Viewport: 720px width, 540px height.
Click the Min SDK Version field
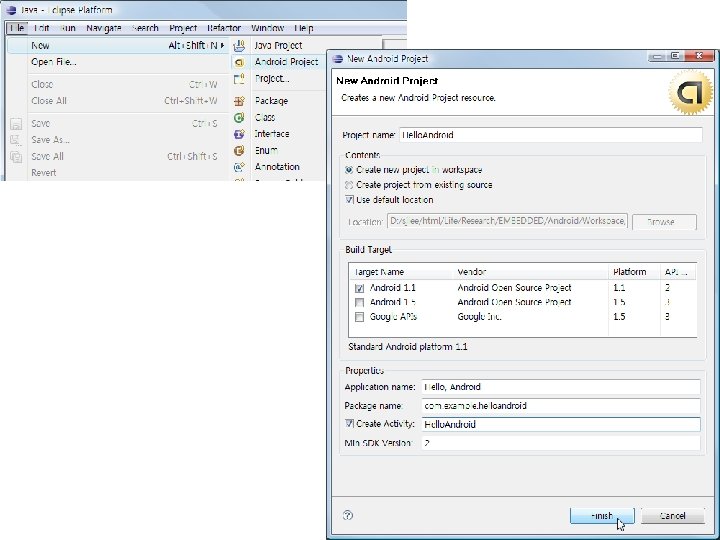point(561,443)
